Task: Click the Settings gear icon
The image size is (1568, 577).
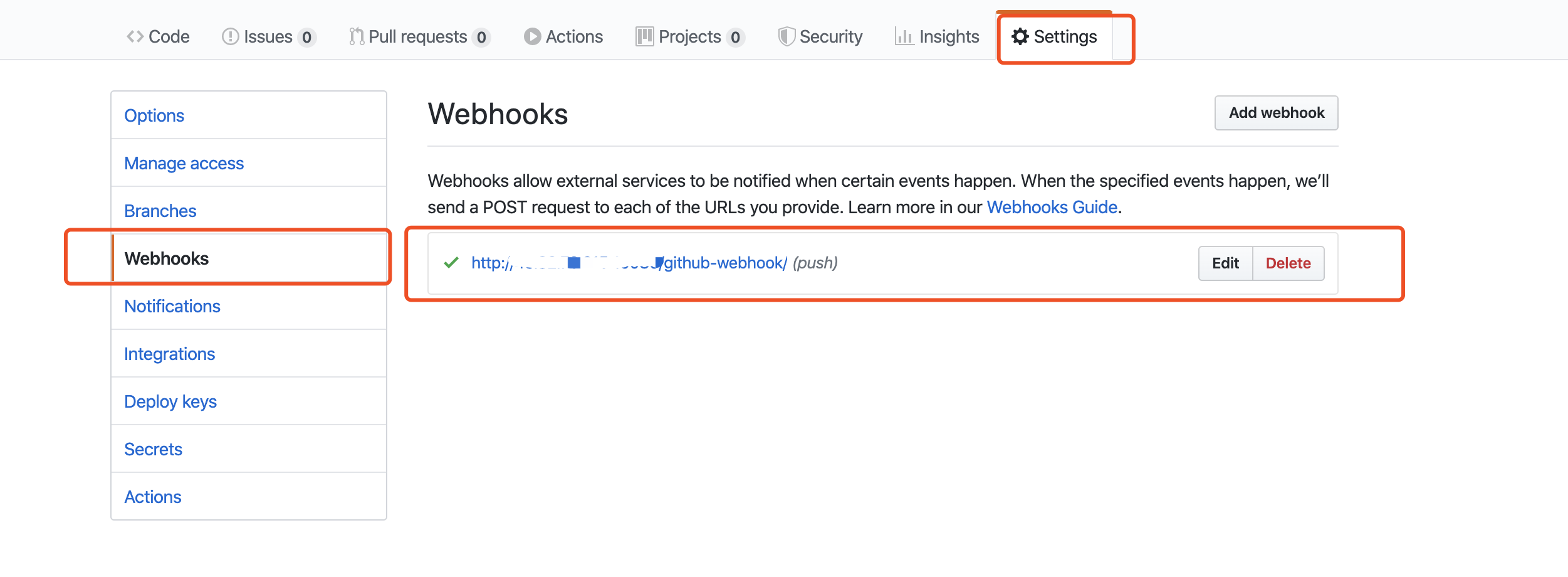Action: 1020,37
